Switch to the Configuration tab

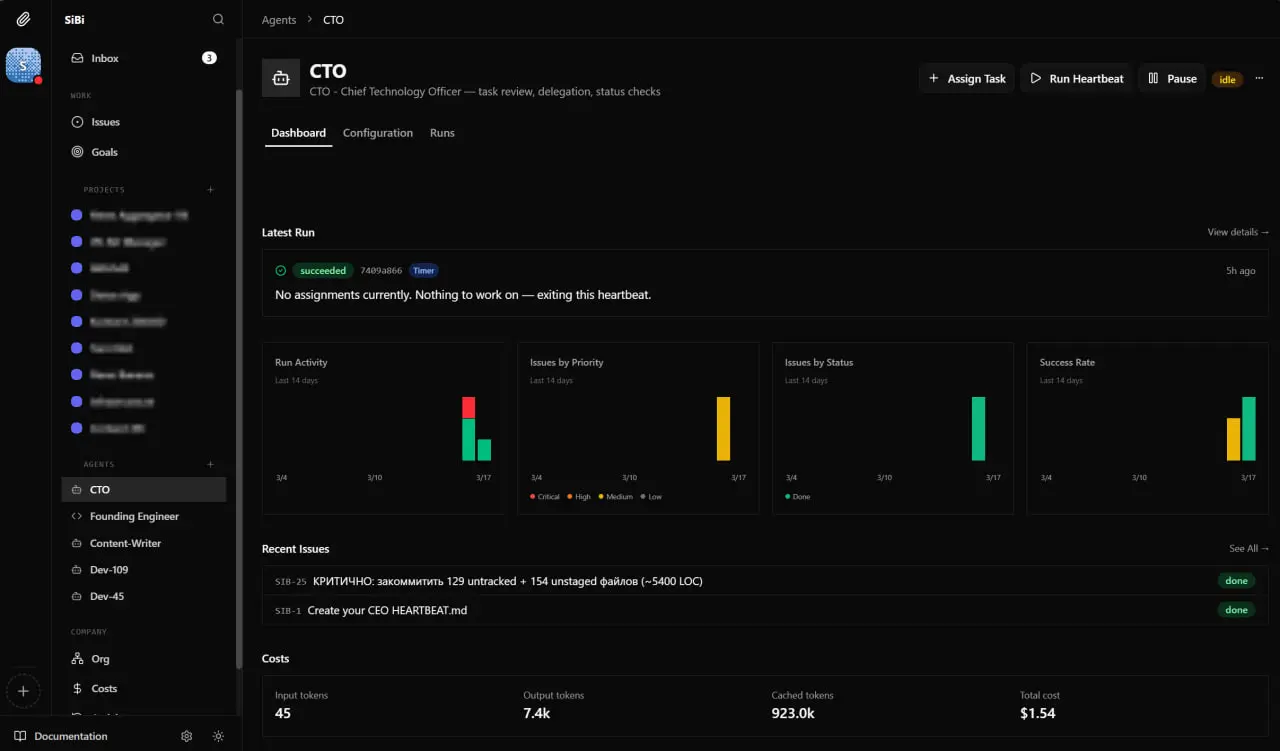tap(377, 133)
